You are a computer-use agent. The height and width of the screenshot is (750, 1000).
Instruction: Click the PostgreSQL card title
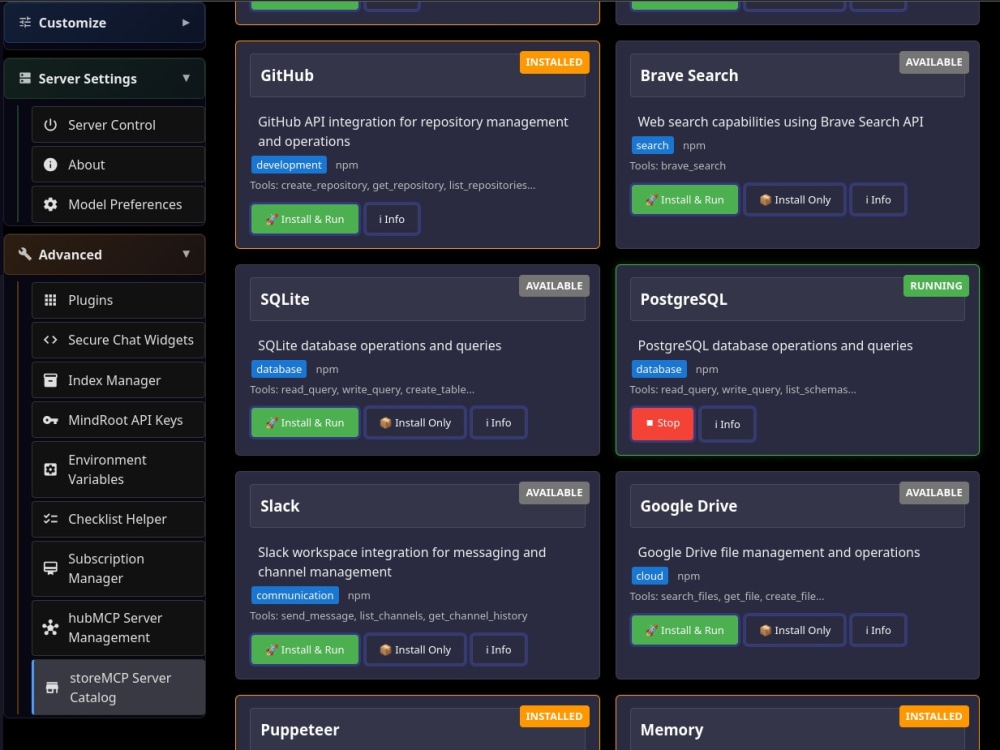click(684, 299)
